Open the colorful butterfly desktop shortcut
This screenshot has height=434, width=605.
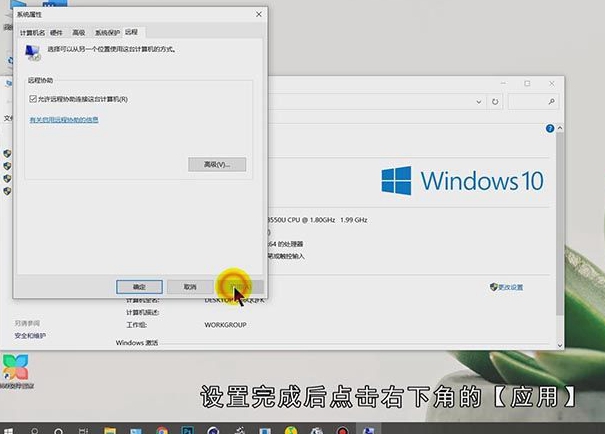pos(15,367)
